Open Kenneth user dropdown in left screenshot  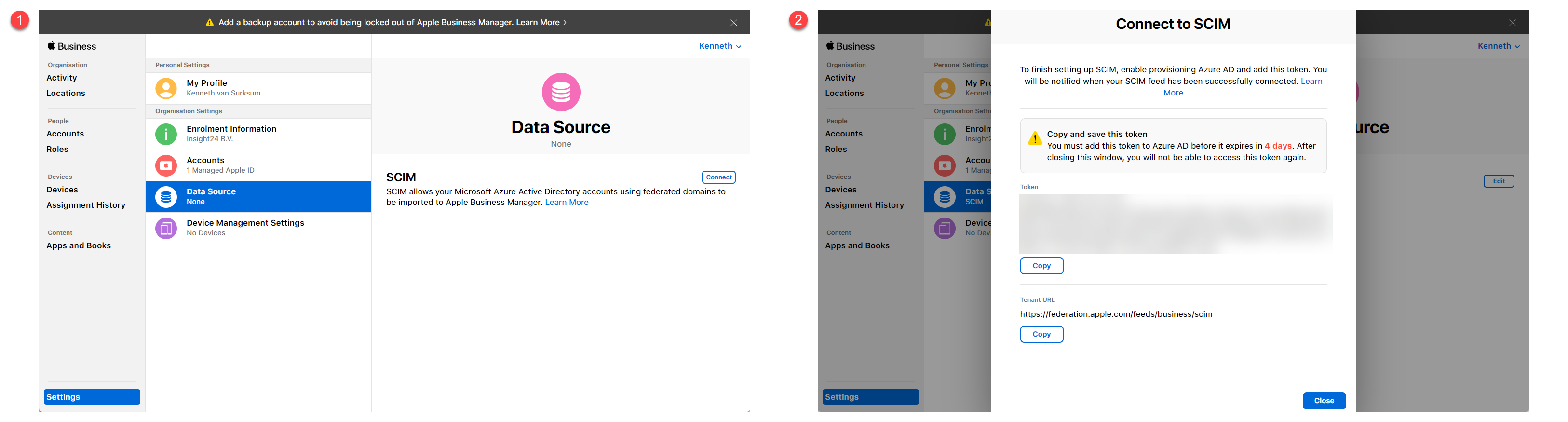(x=720, y=46)
